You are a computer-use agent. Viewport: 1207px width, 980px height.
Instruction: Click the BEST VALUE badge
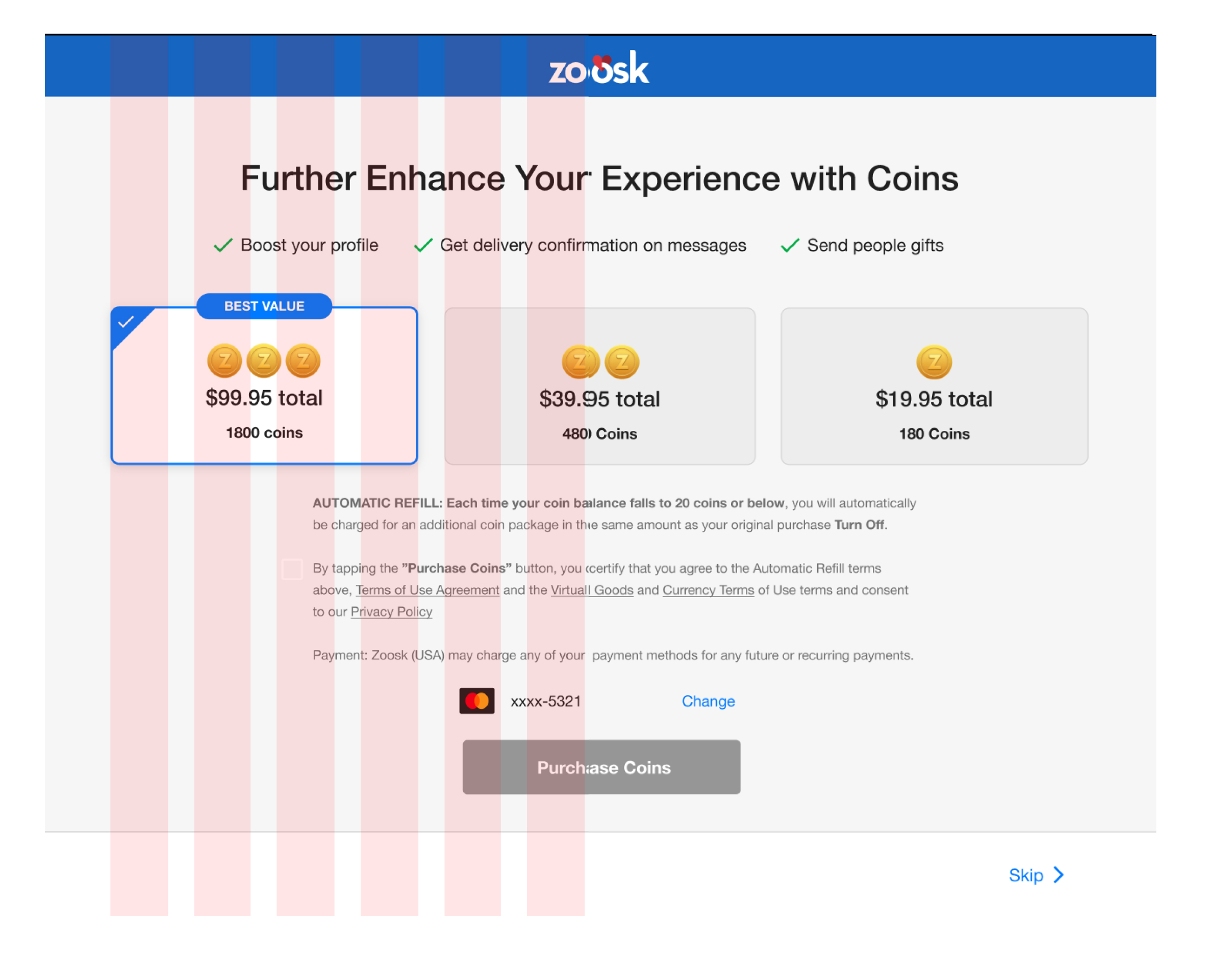click(264, 306)
